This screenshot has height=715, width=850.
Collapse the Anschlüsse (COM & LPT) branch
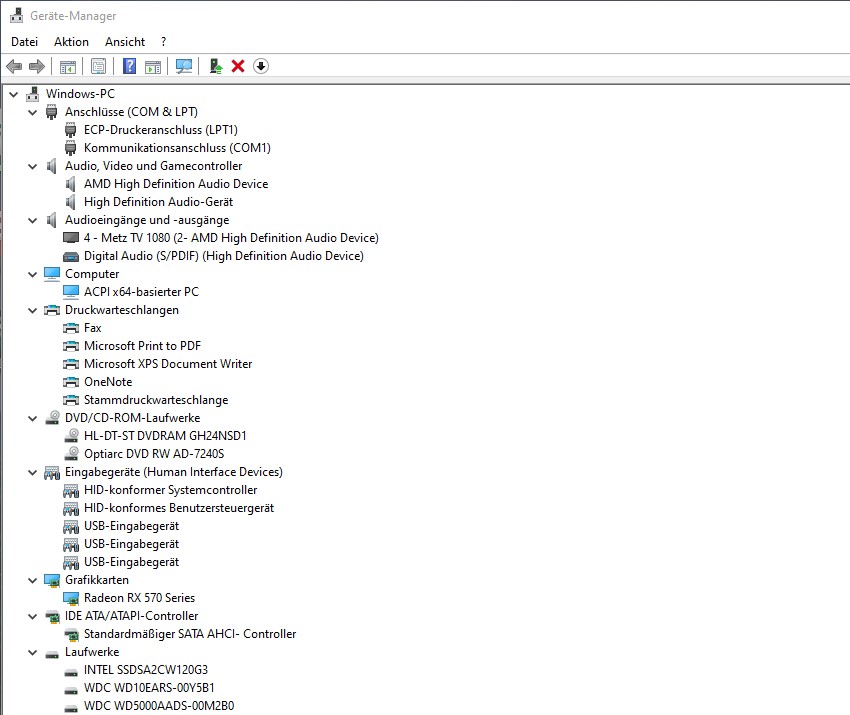pos(33,112)
